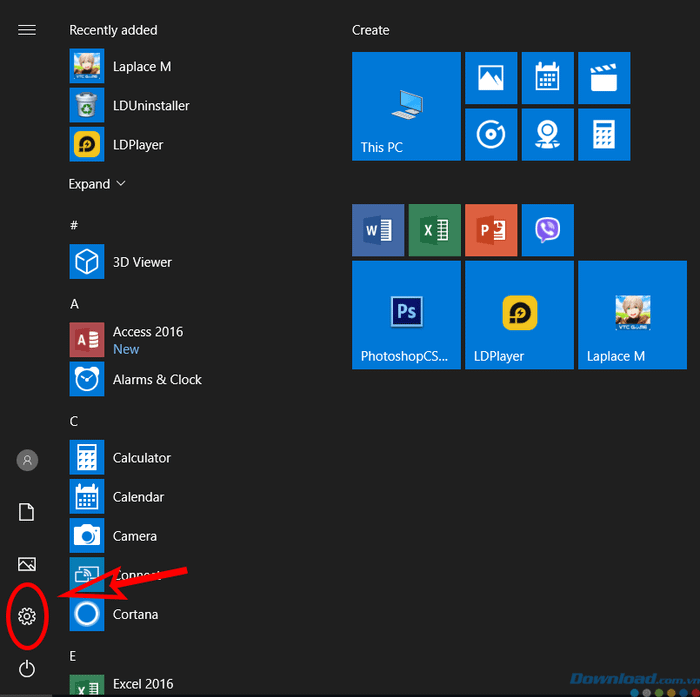This screenshot has height=697, width=700.
Task: Launch LDUninstaller from the app list
Action: (129, 105)
